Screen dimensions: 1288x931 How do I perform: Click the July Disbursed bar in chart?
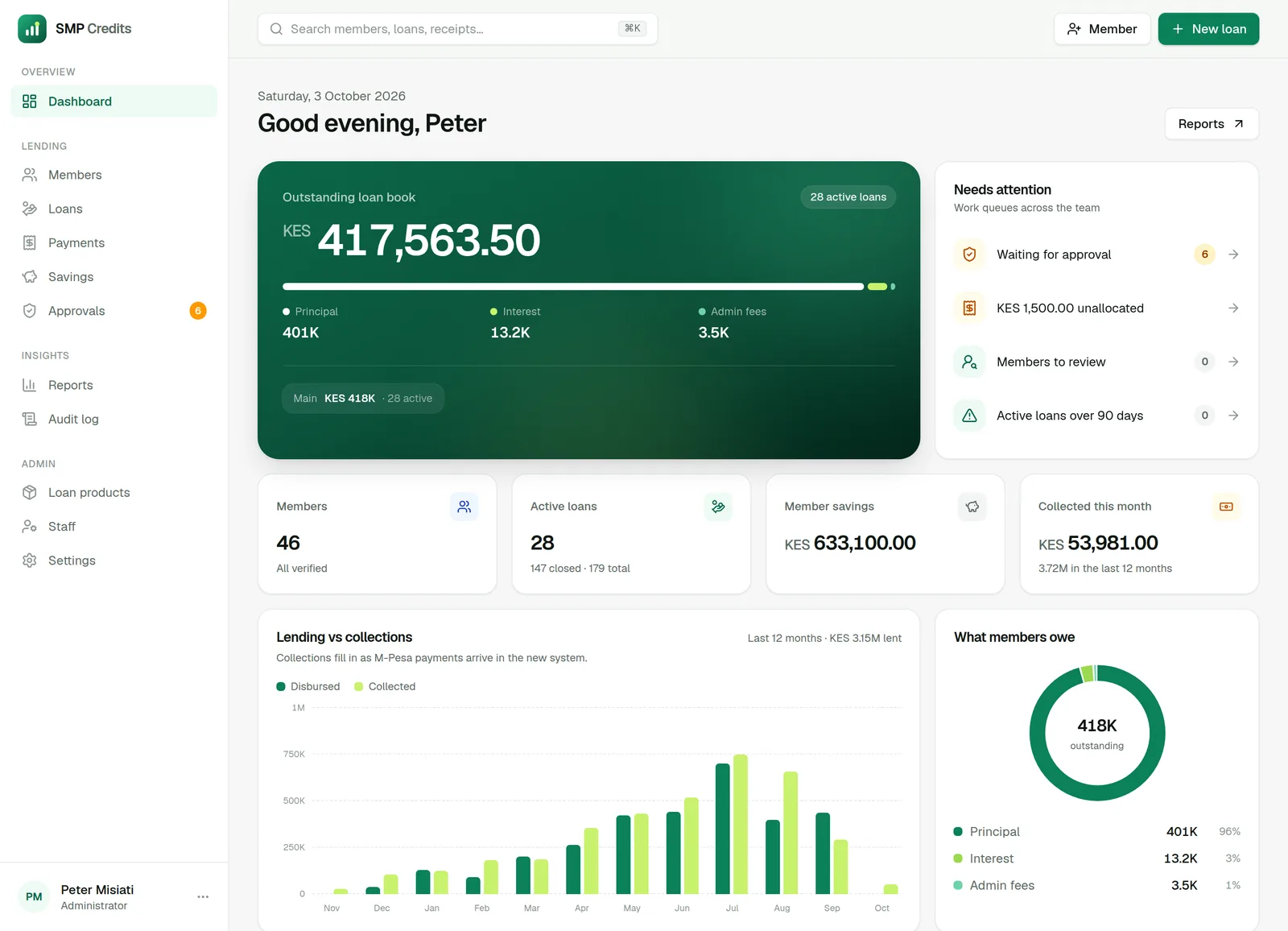723,829
